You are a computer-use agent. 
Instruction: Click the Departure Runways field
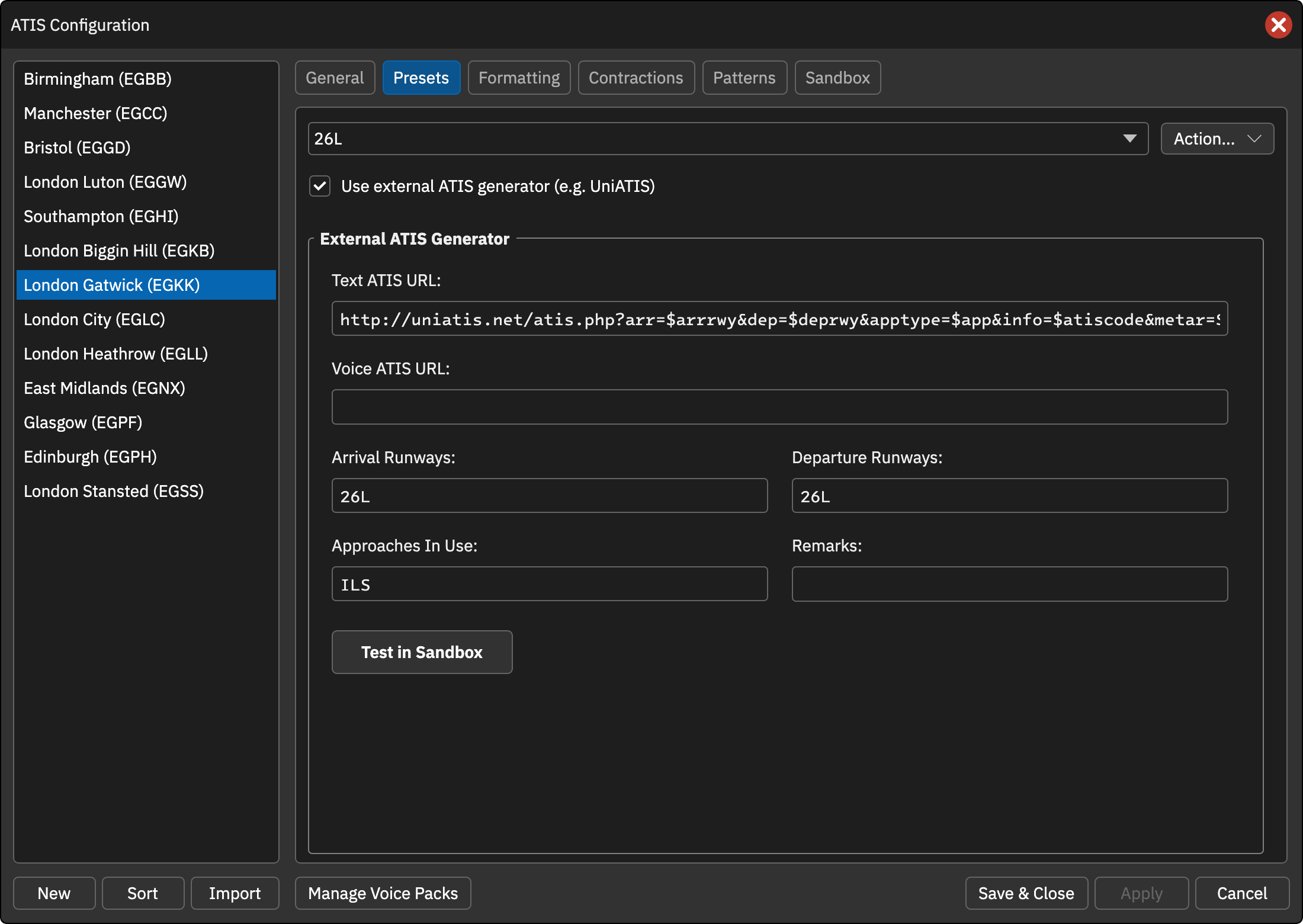tap(1010, 496)
